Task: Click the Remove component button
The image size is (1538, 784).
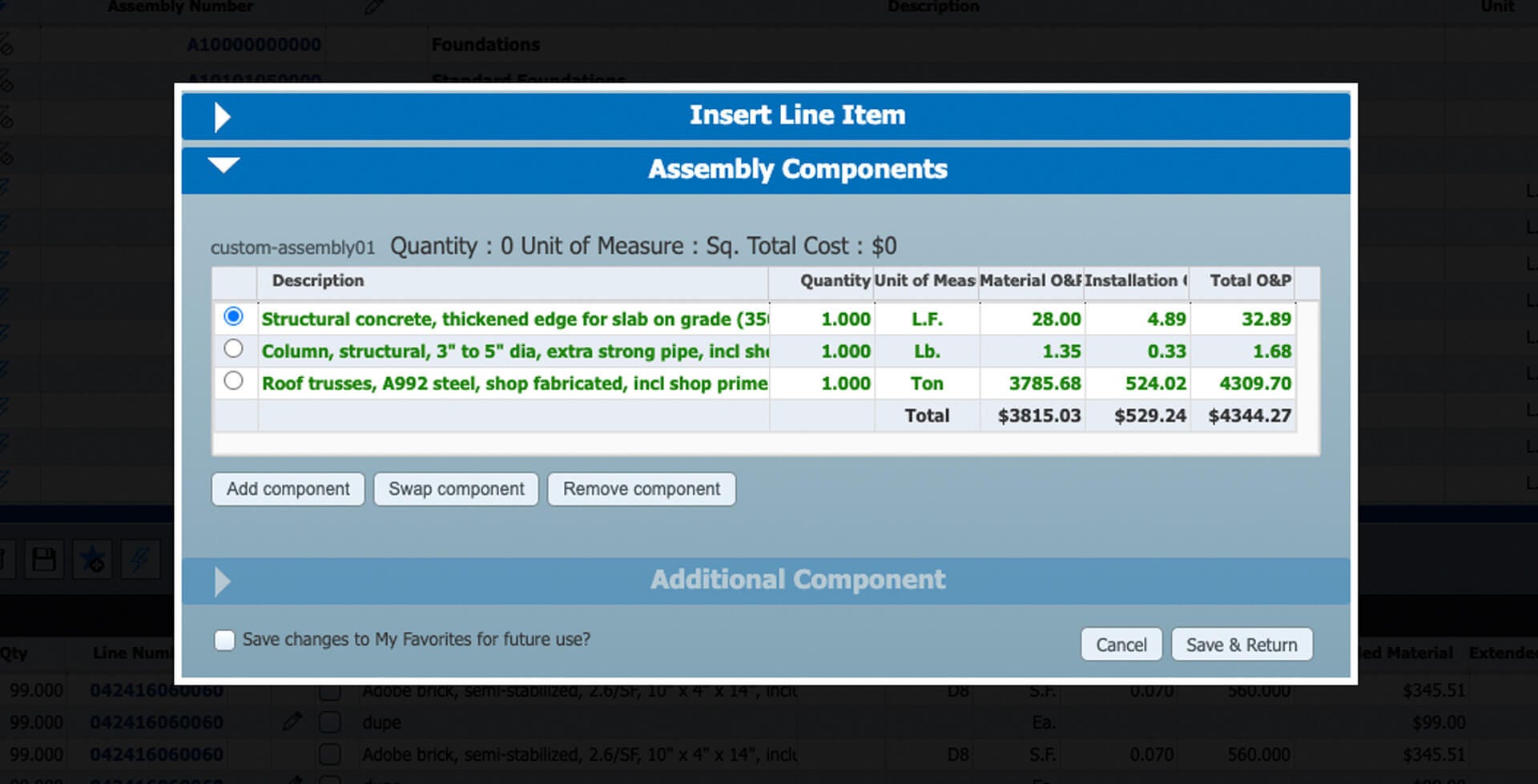Action: 641,489
